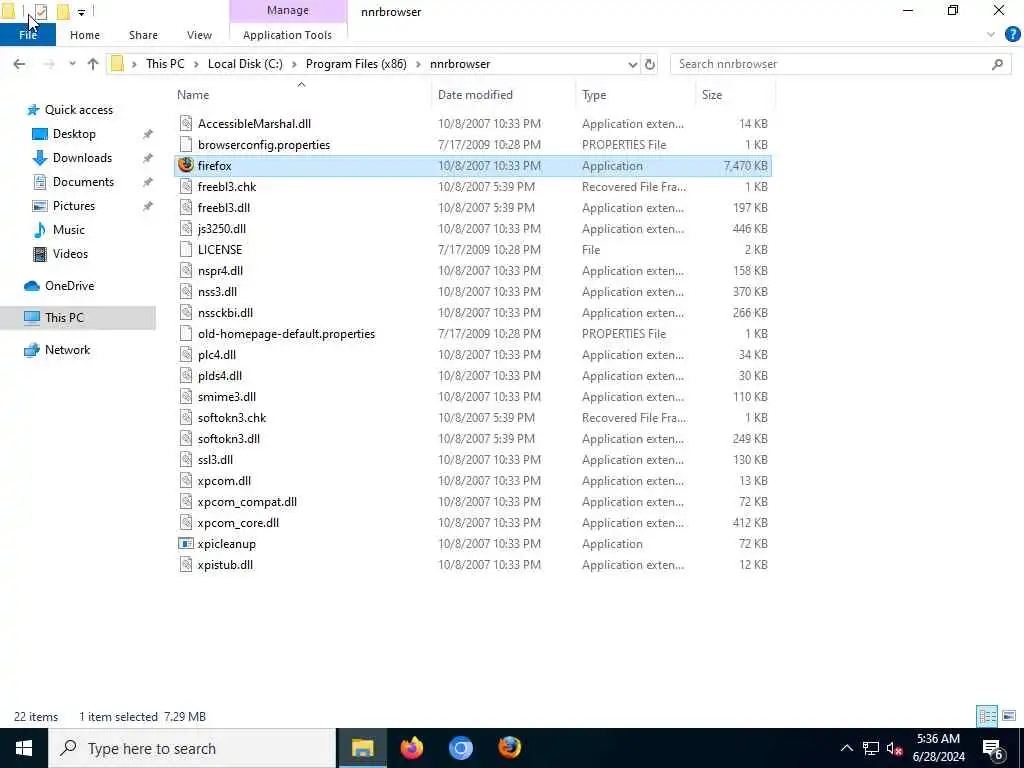Image resolution: width=1024 pixels, height=768 pixels.
Task: Select xpistub.dll file
Action: coord(473,564)
